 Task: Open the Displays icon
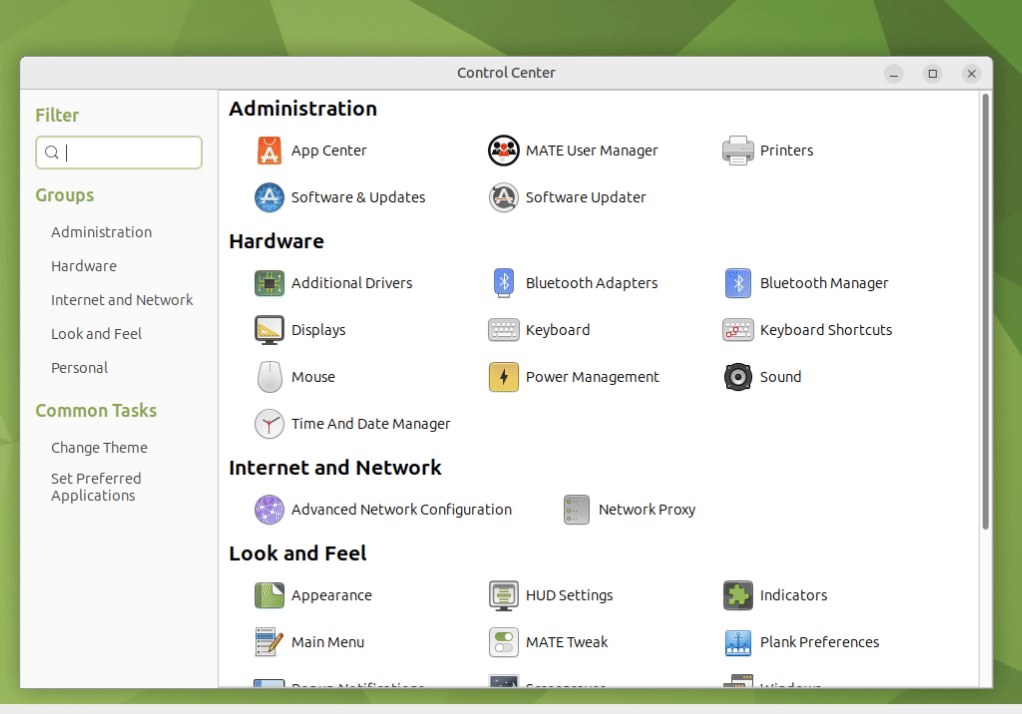[269, 330]
